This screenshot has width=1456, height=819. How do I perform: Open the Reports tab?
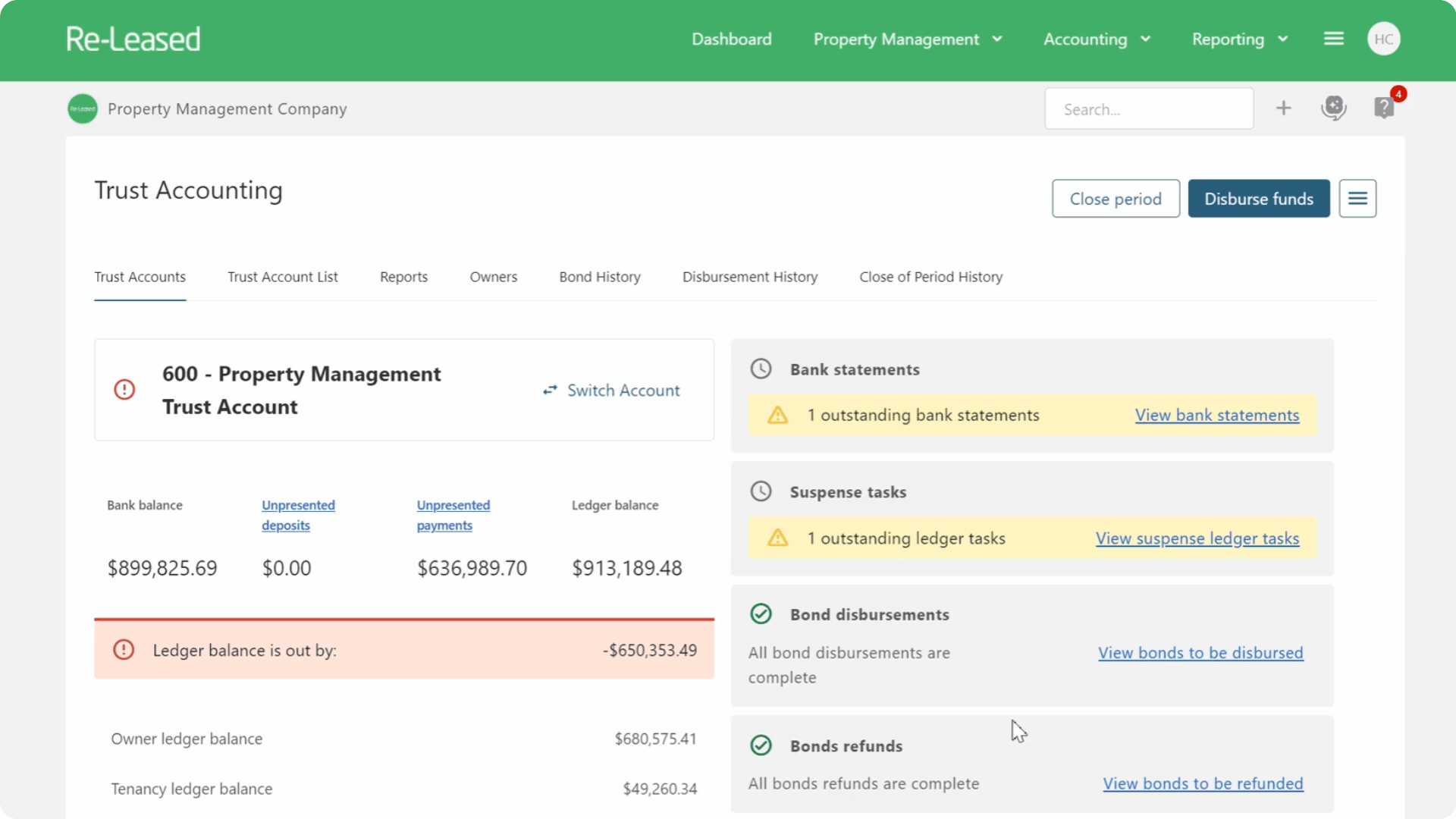coord(403,277)
